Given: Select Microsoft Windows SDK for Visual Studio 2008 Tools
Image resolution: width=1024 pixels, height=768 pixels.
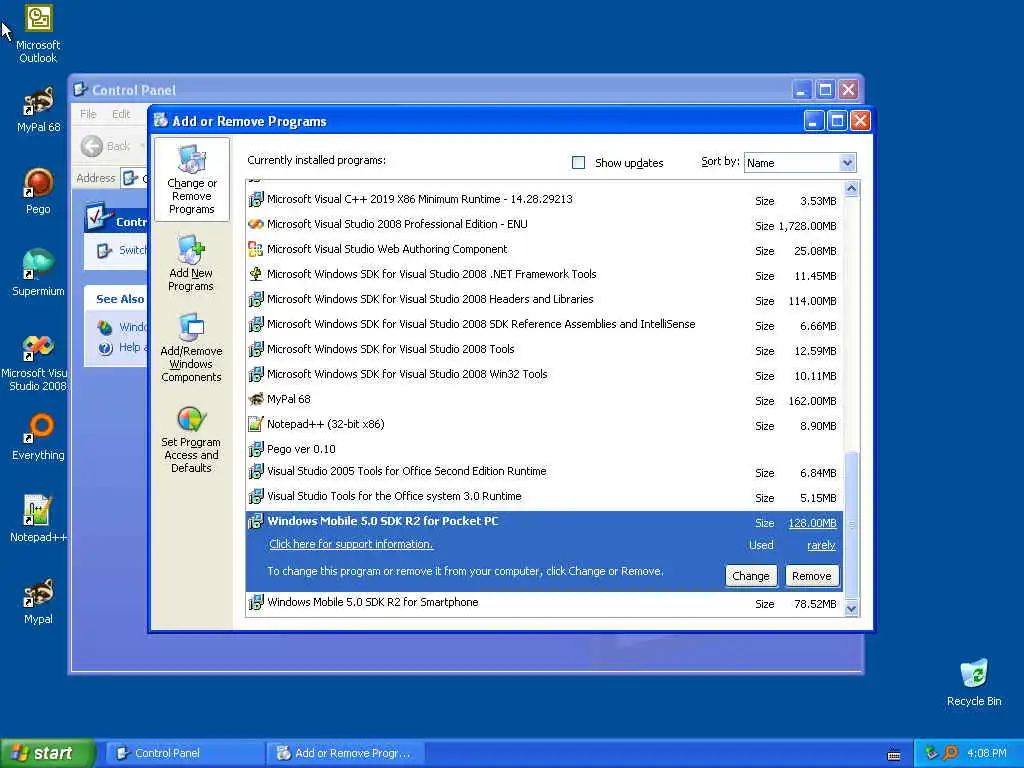Looking at the screenshot, I should click(544, 349).
